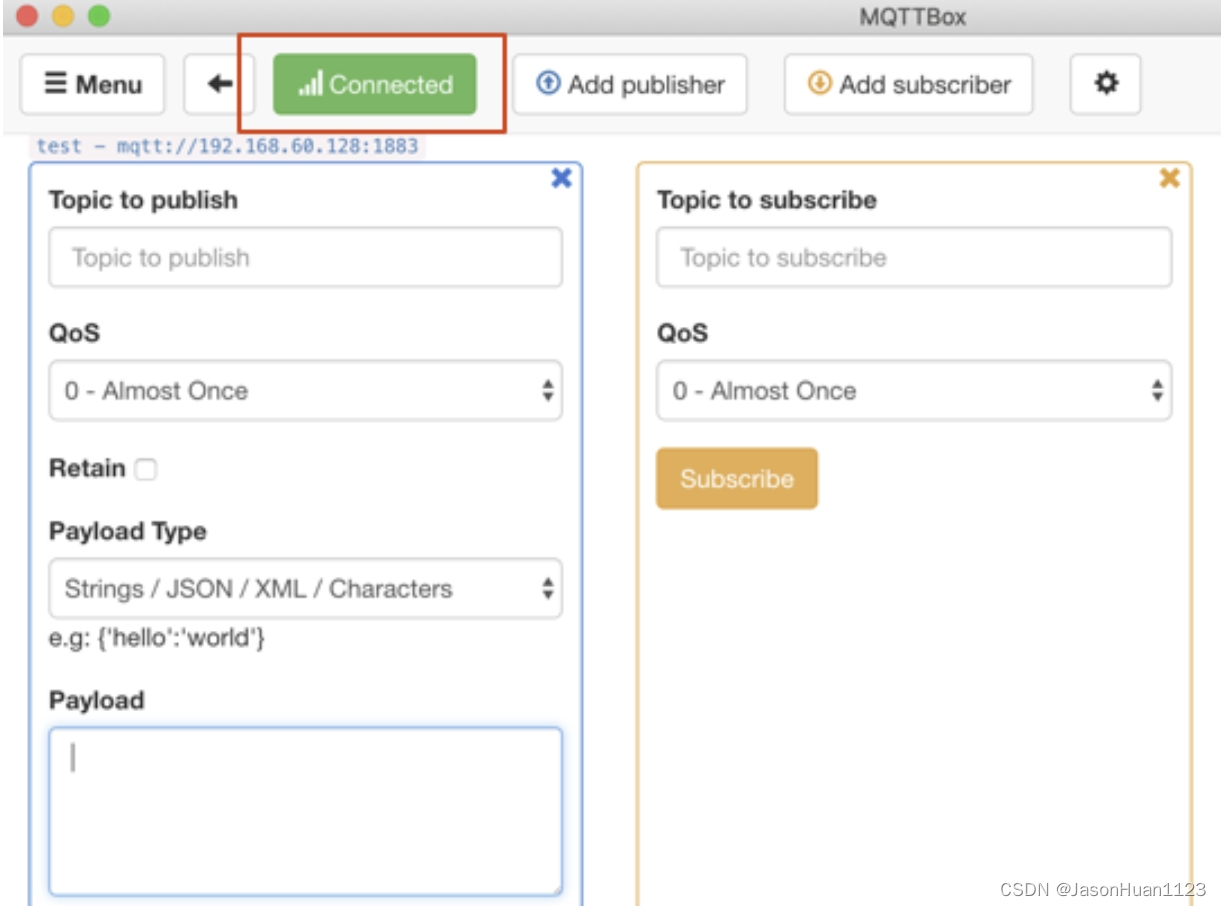Open the Payload Type dropdown
Screen dimensions: 1221x906
[306, 589]
